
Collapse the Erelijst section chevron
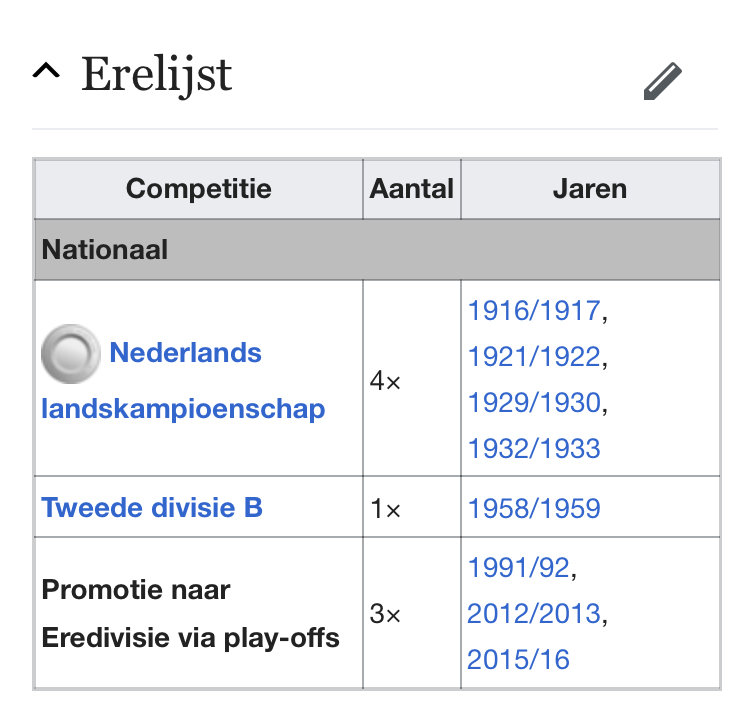pos(46,71)
